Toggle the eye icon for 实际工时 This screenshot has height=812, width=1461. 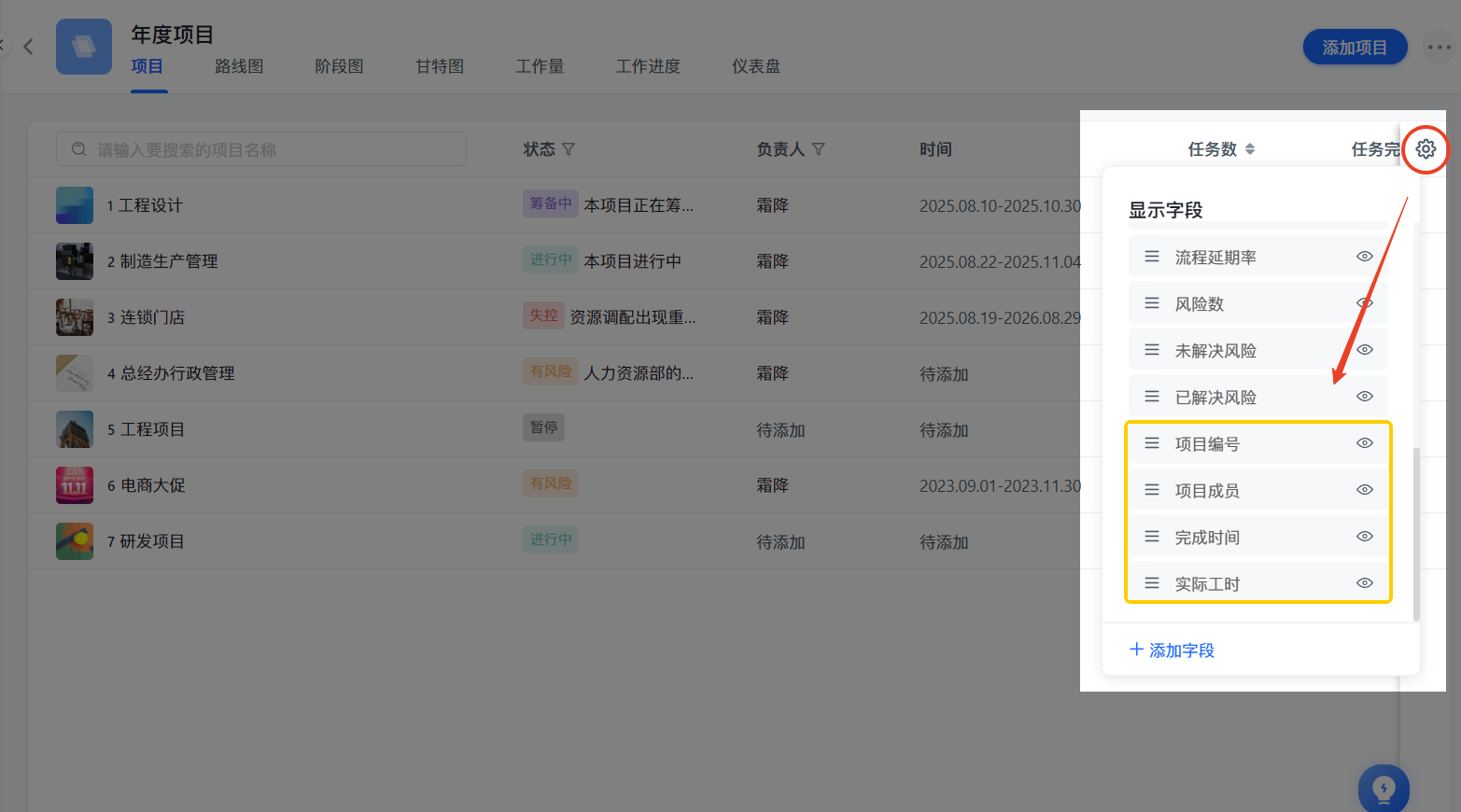click(1364, 582)
